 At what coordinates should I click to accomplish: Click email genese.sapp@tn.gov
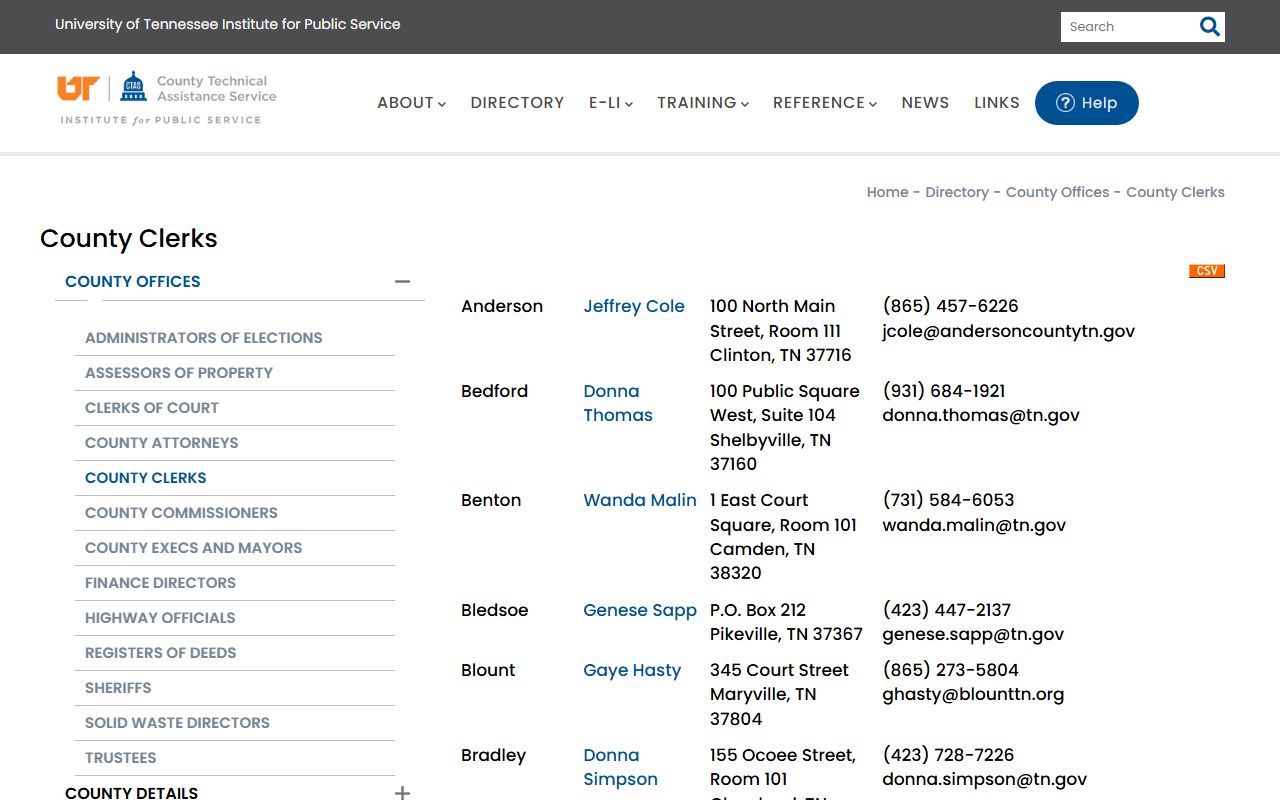973,634
